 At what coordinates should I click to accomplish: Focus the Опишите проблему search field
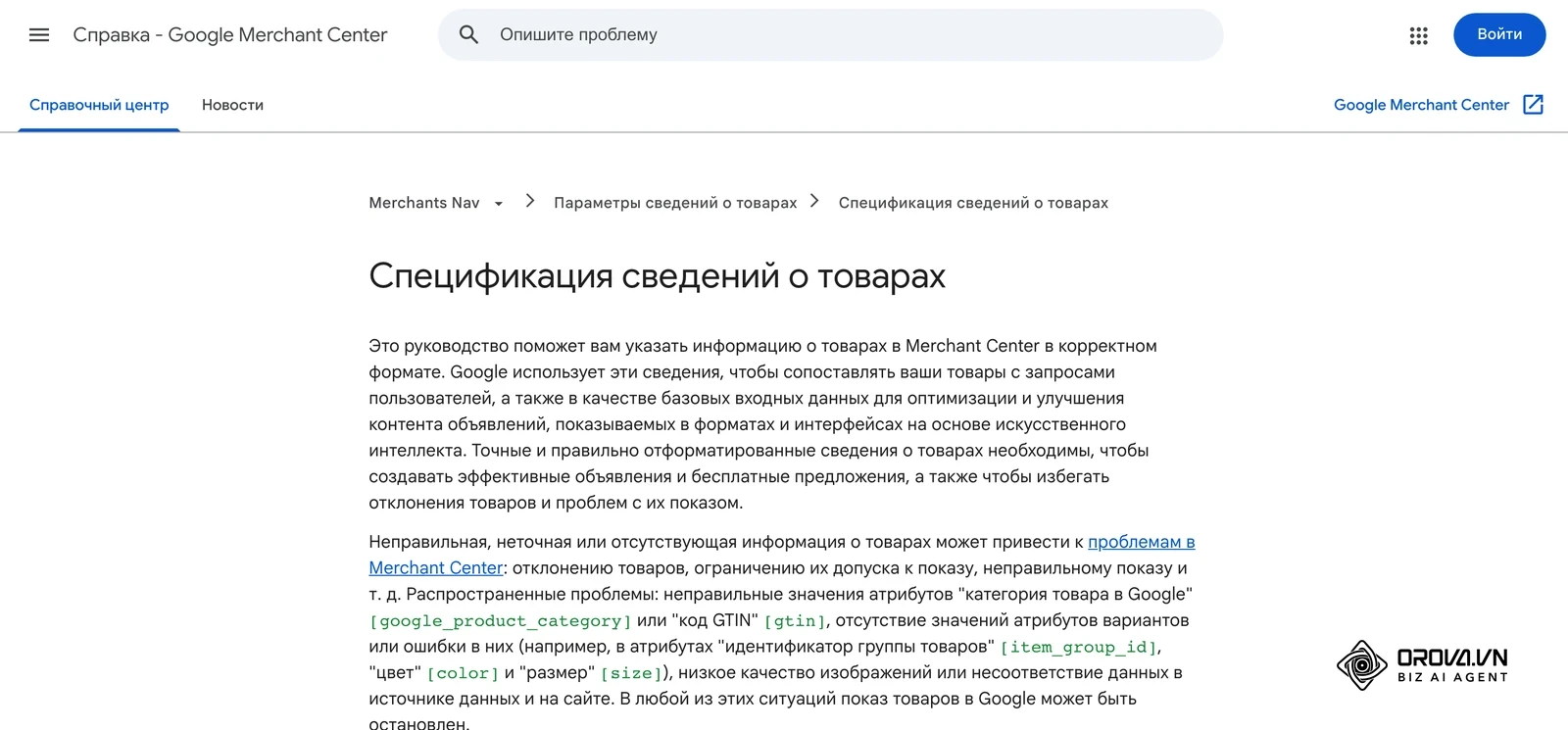(830, 34)
